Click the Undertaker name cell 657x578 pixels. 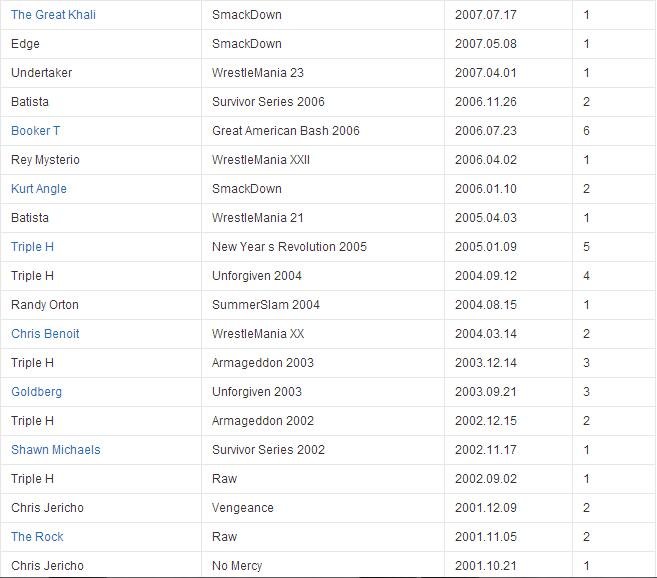click(101, 73)
